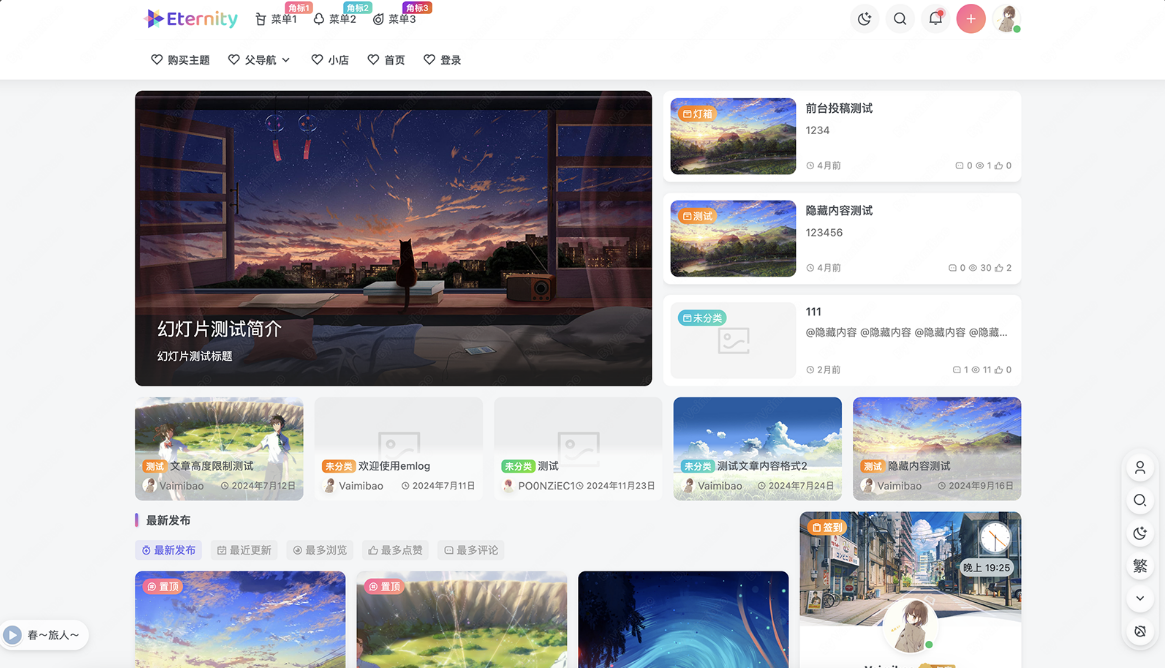The width and height of the screenshot is (1165, 668).
Task: Toggle dark mode via the moon icon
Action: click(x=864, y=18)
